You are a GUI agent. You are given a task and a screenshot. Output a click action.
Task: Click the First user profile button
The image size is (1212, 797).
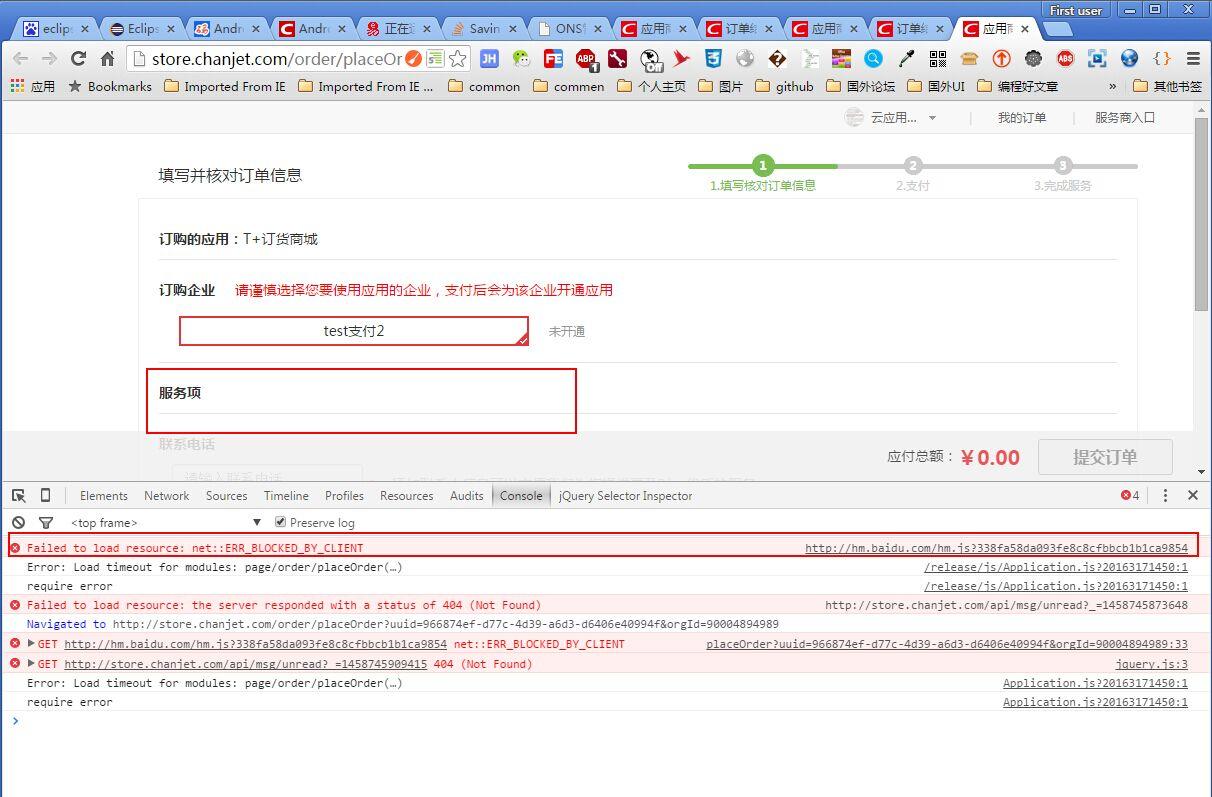[x=1076, y=10]
